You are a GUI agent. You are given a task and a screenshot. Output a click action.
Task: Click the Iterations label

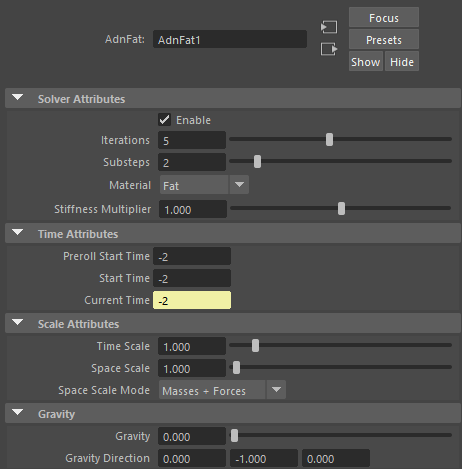[125, 140]
